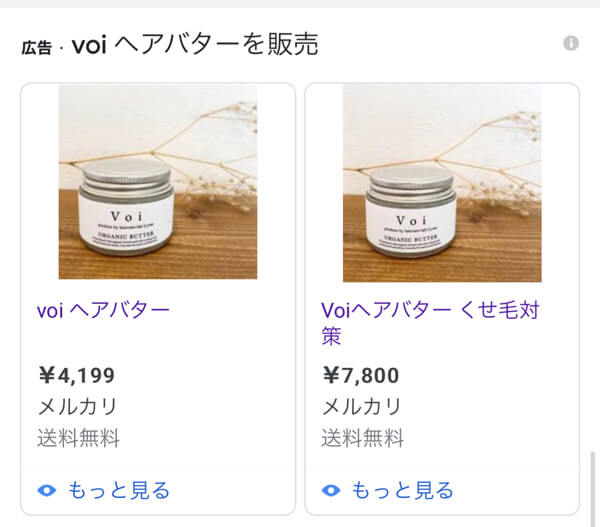Click the ¥7,800 price
The image size is (600, 527).
[361, 375]
